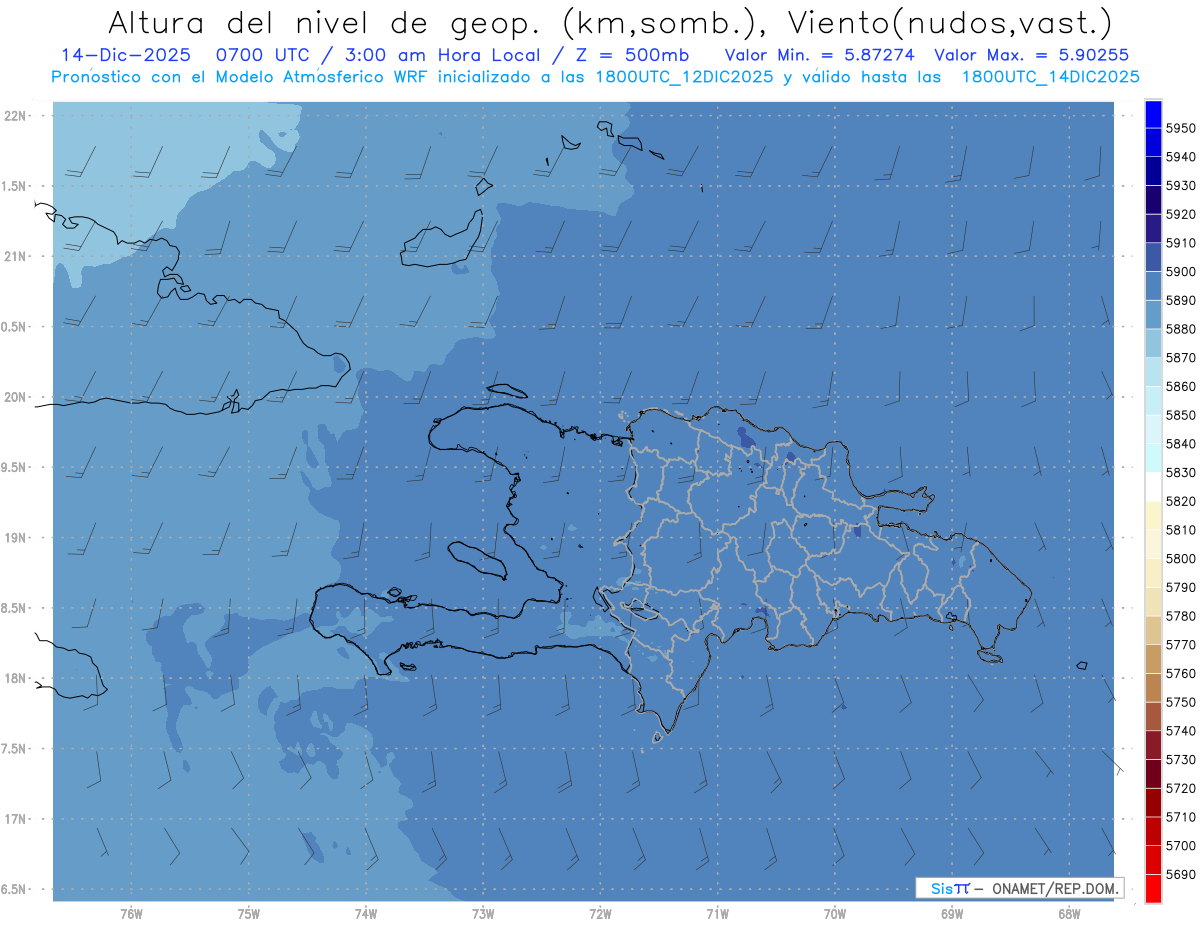The height and width of the screenshot is (927, 1200).
Task: Click the '5910' colorbar value
Action: (1181, 243)
